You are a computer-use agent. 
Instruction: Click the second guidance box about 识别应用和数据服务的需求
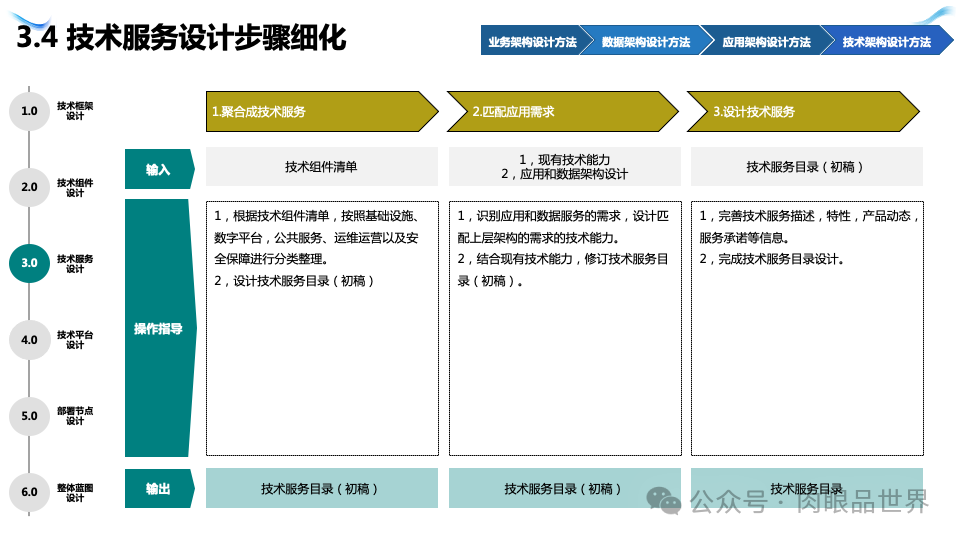[x=565, y=328]
